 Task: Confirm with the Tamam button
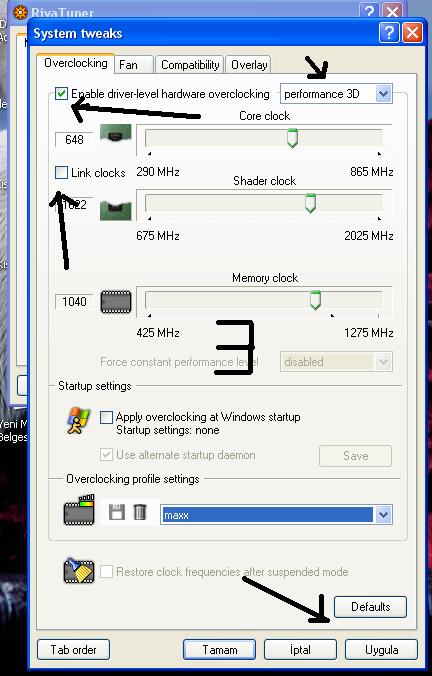[219, 649]
